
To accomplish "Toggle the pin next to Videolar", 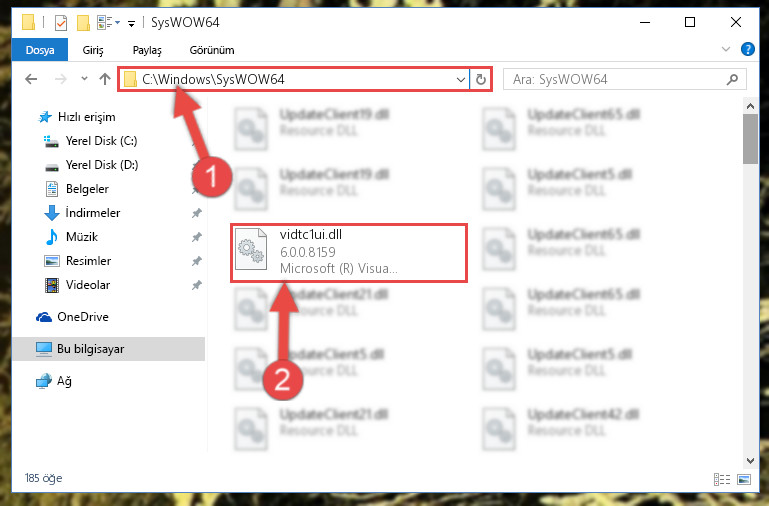I will click(196, 285).
